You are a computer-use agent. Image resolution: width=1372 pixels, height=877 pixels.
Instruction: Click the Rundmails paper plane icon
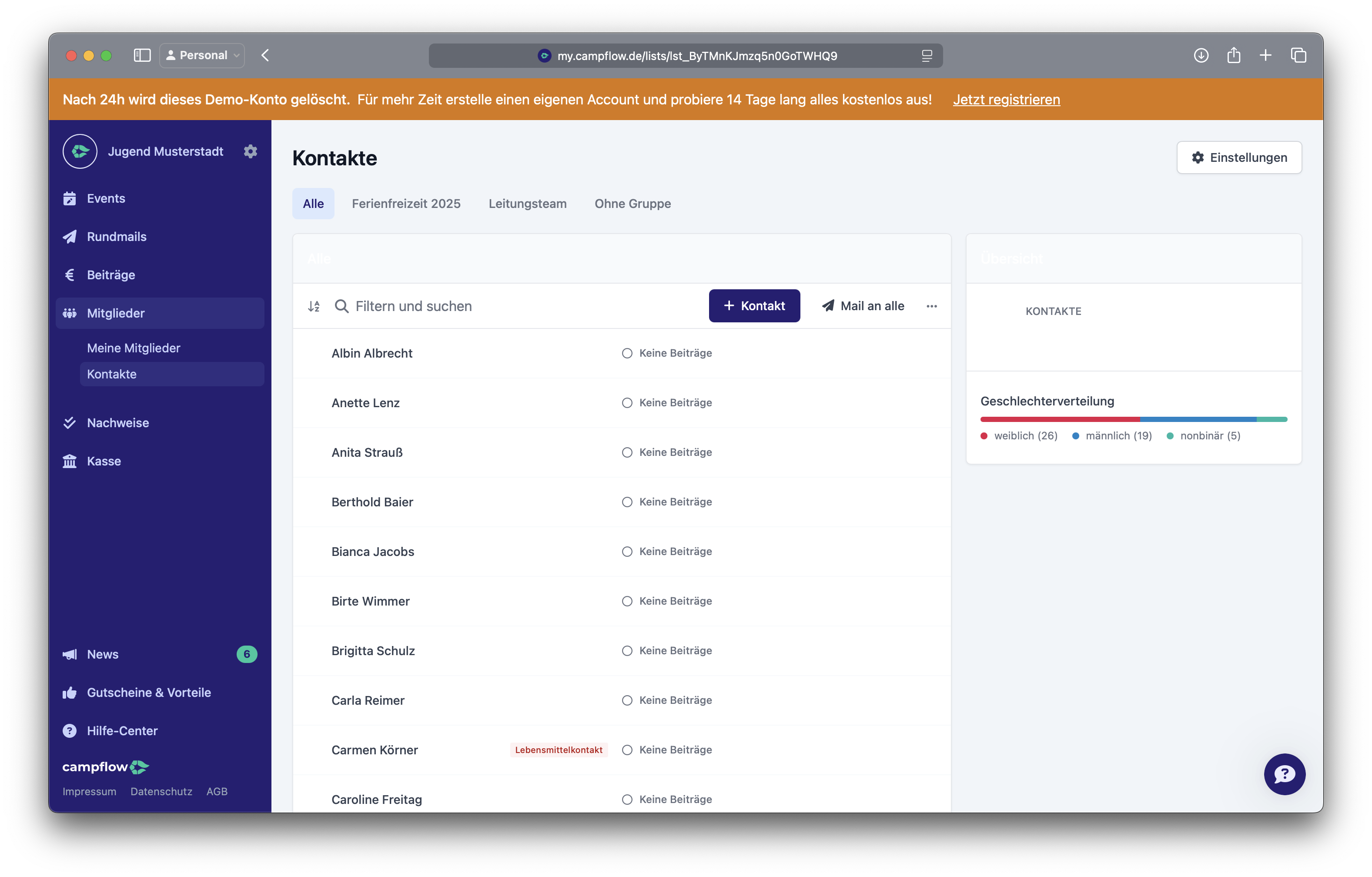pos(70,237)
